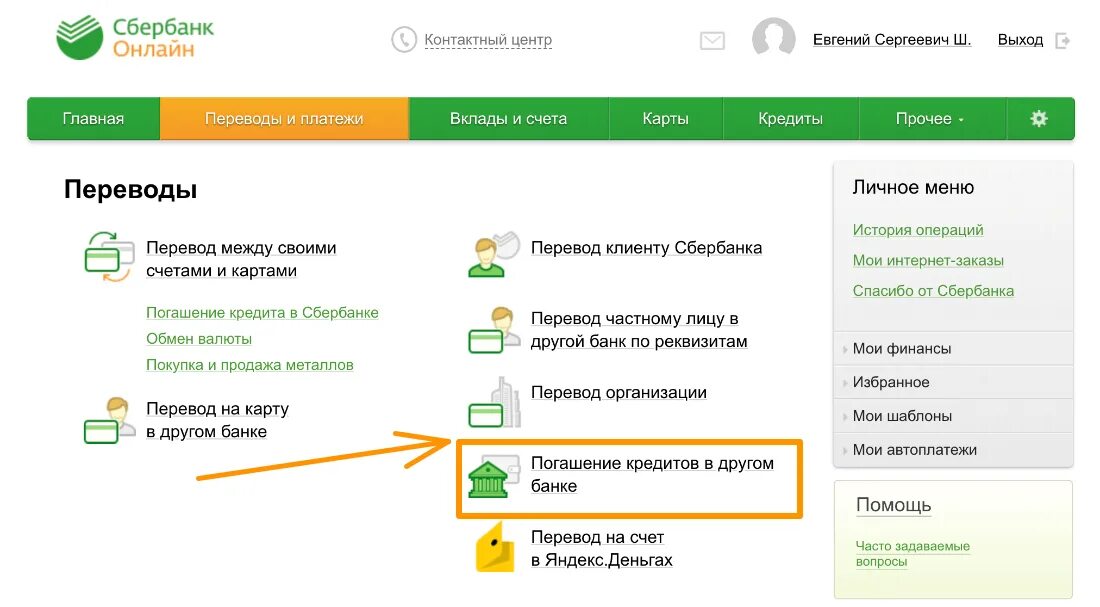The image size is (1100, 607).
Task: Open settings via the gear icon
Action: [1039, 119]
